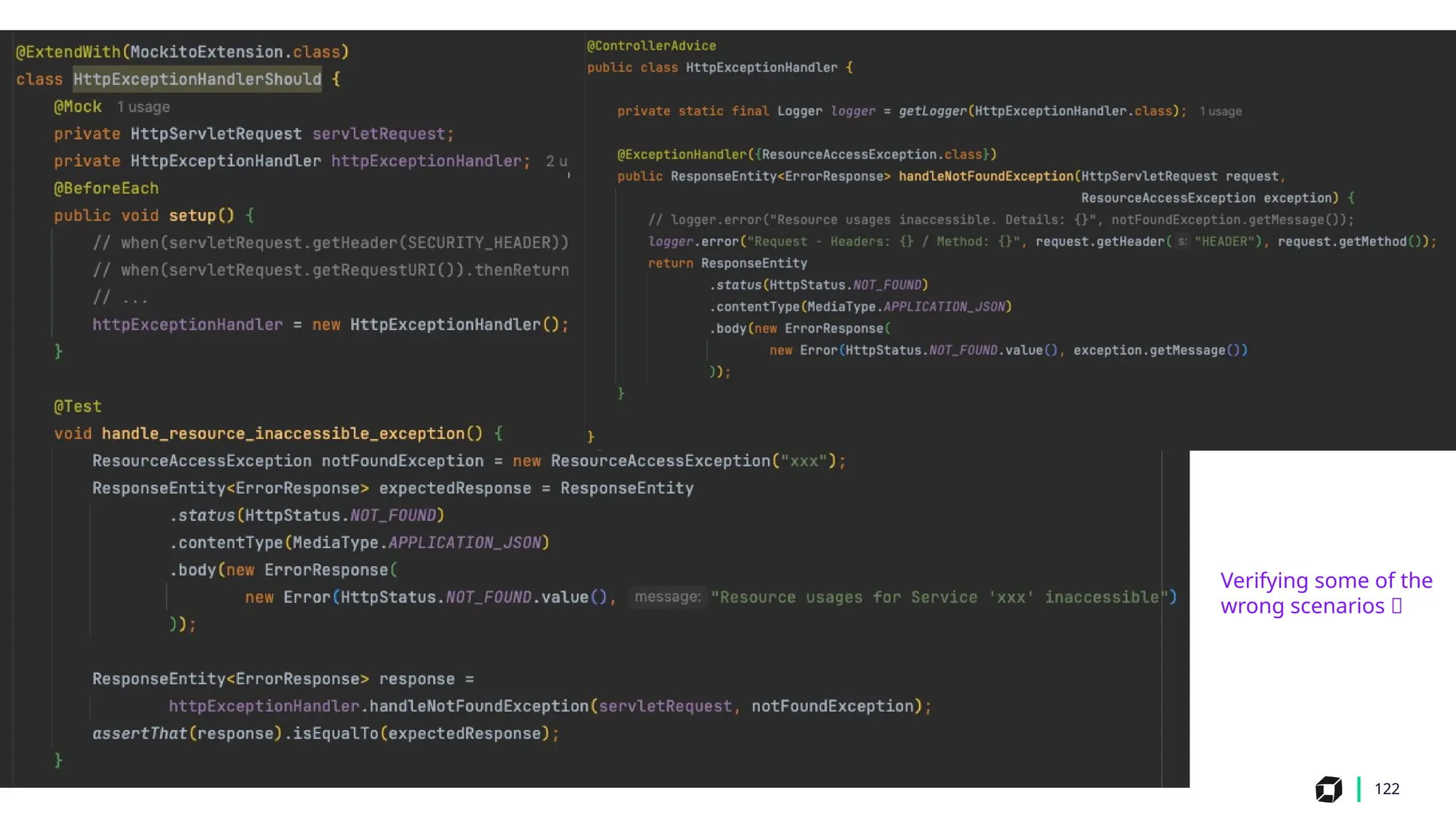Click the 's:' hint before "HEADER" string
The image size is (1456, 819).
tap(1182, 242)
